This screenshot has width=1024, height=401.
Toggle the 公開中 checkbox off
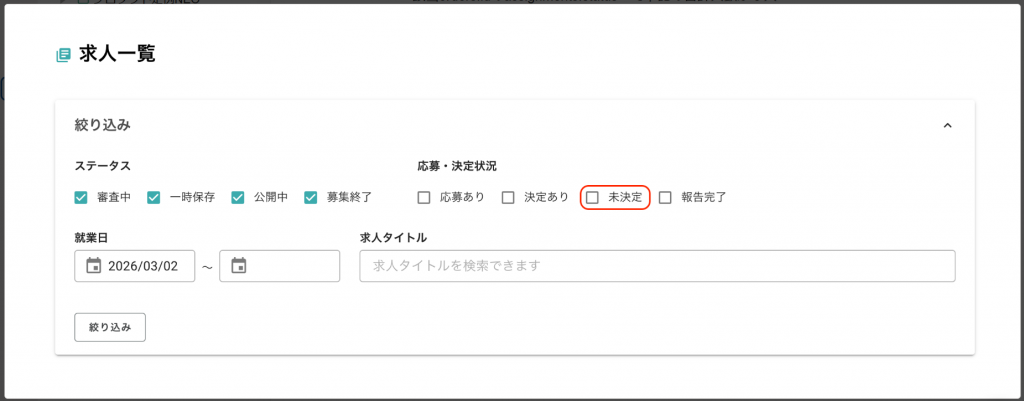coord(238,197)
